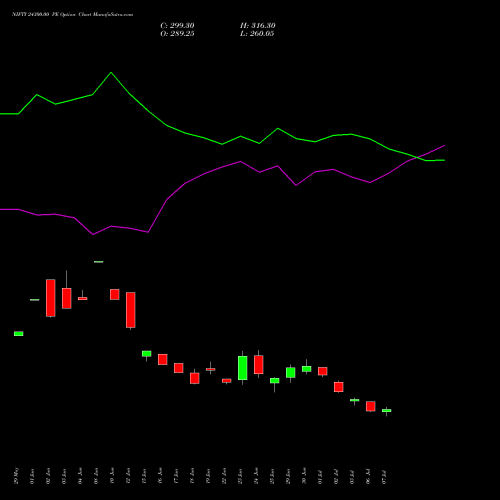Click the tall green candle above 23 Jun

[243, 368]
